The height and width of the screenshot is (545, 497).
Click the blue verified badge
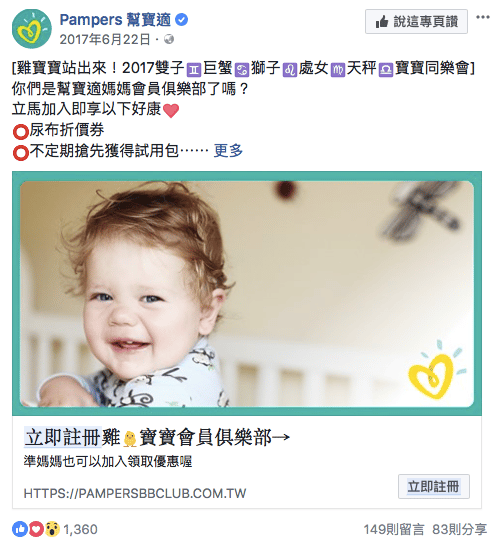[181, 20]
